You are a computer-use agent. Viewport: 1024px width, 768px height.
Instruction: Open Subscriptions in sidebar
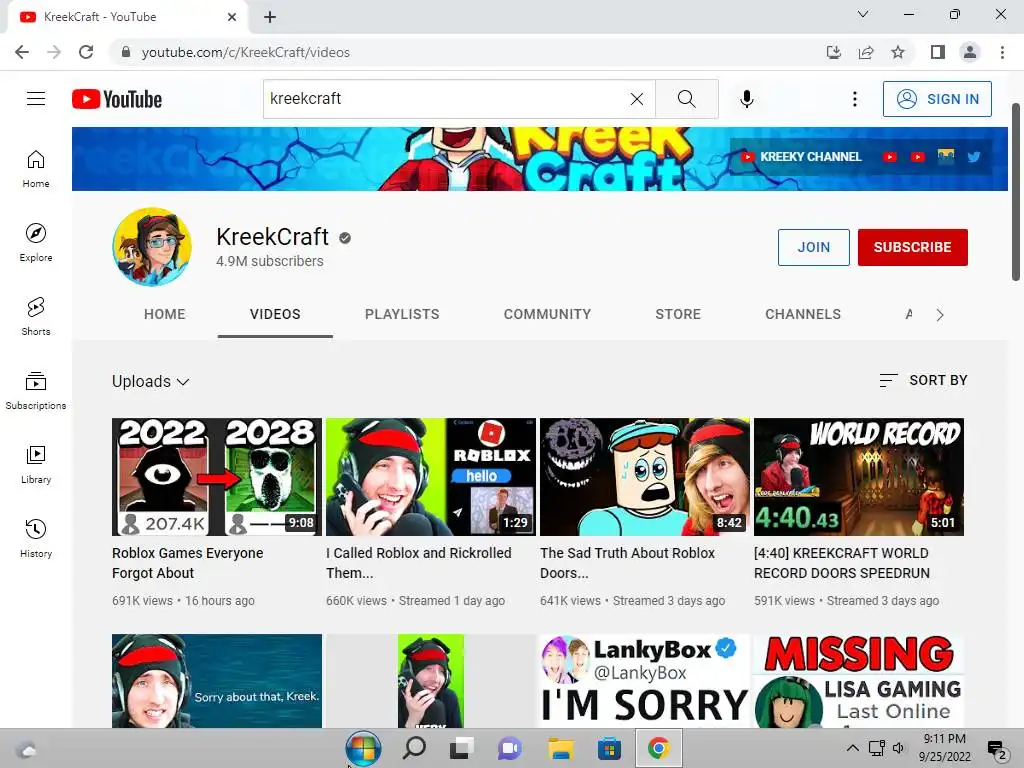pos(36,391)
